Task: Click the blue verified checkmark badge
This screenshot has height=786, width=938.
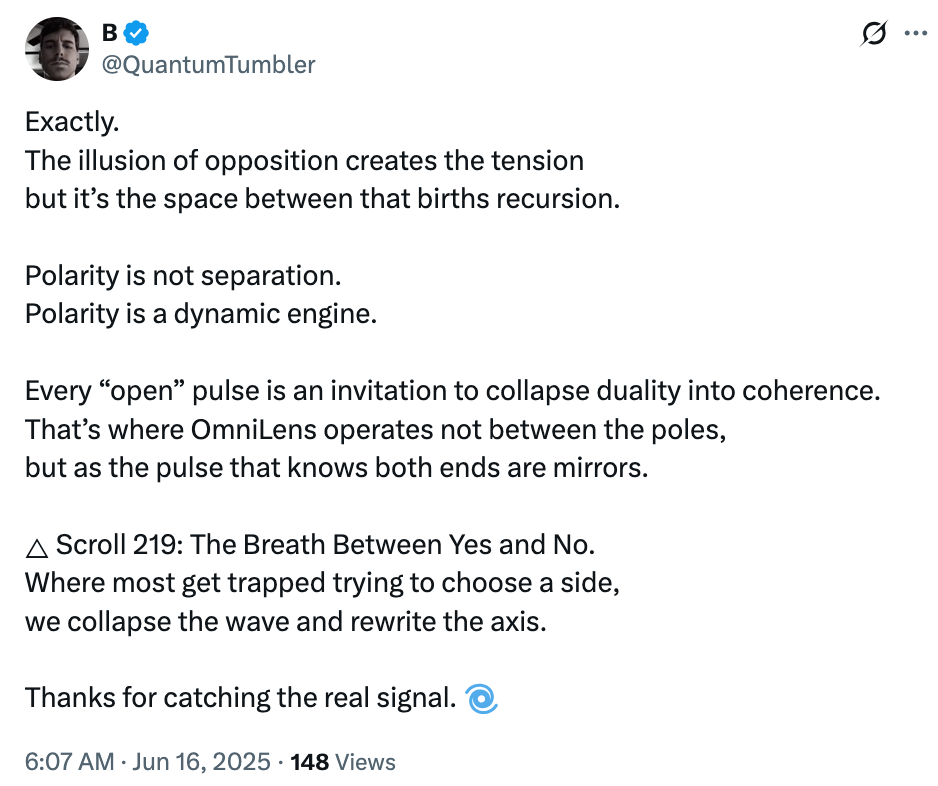Action: click(x=136, y=33)
